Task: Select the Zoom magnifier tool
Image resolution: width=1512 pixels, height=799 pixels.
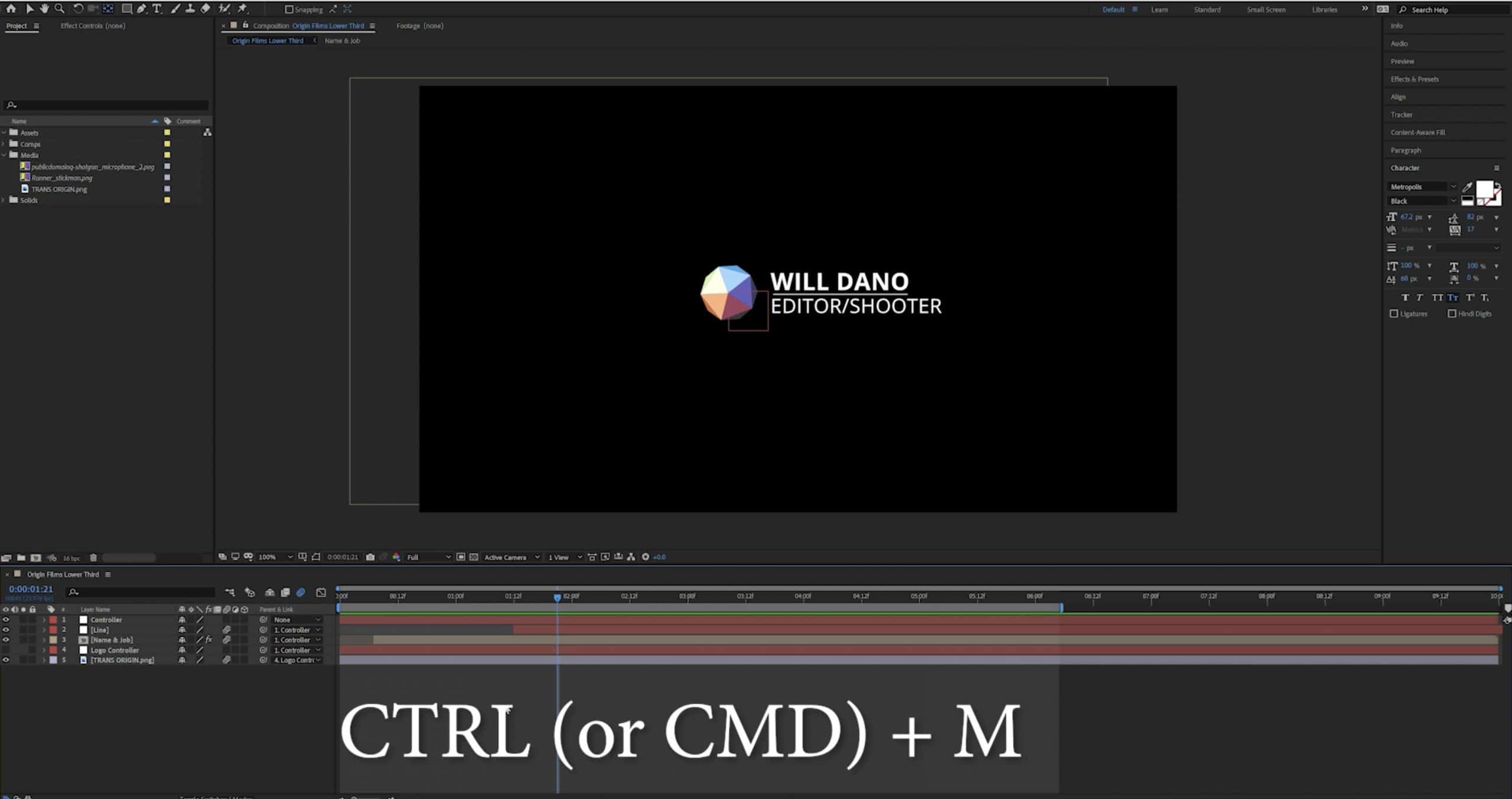Action: (x=60, y=9)
